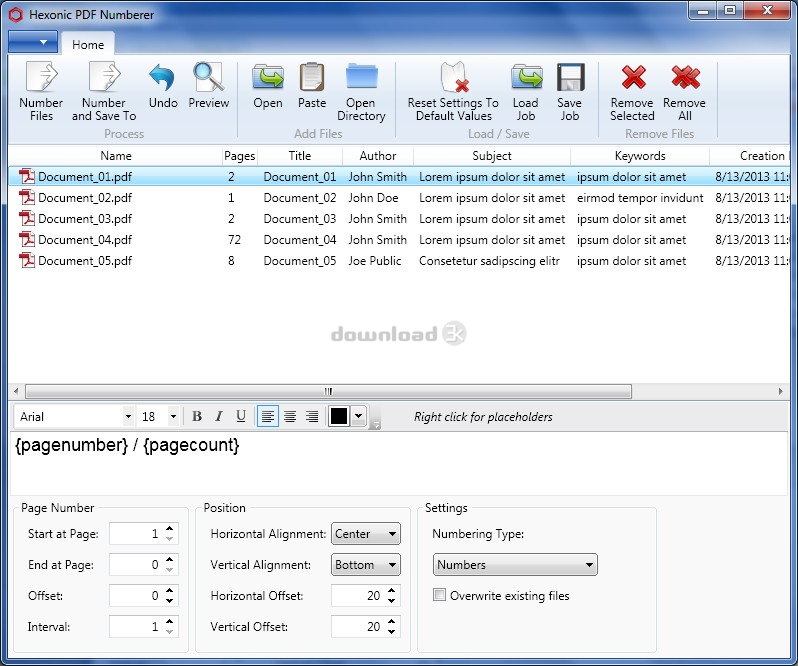The width and height of the screenshot is (798, 666).
Task: Click the Joe Public author cell
Action: pyautogui.click(x=375, y=260)
